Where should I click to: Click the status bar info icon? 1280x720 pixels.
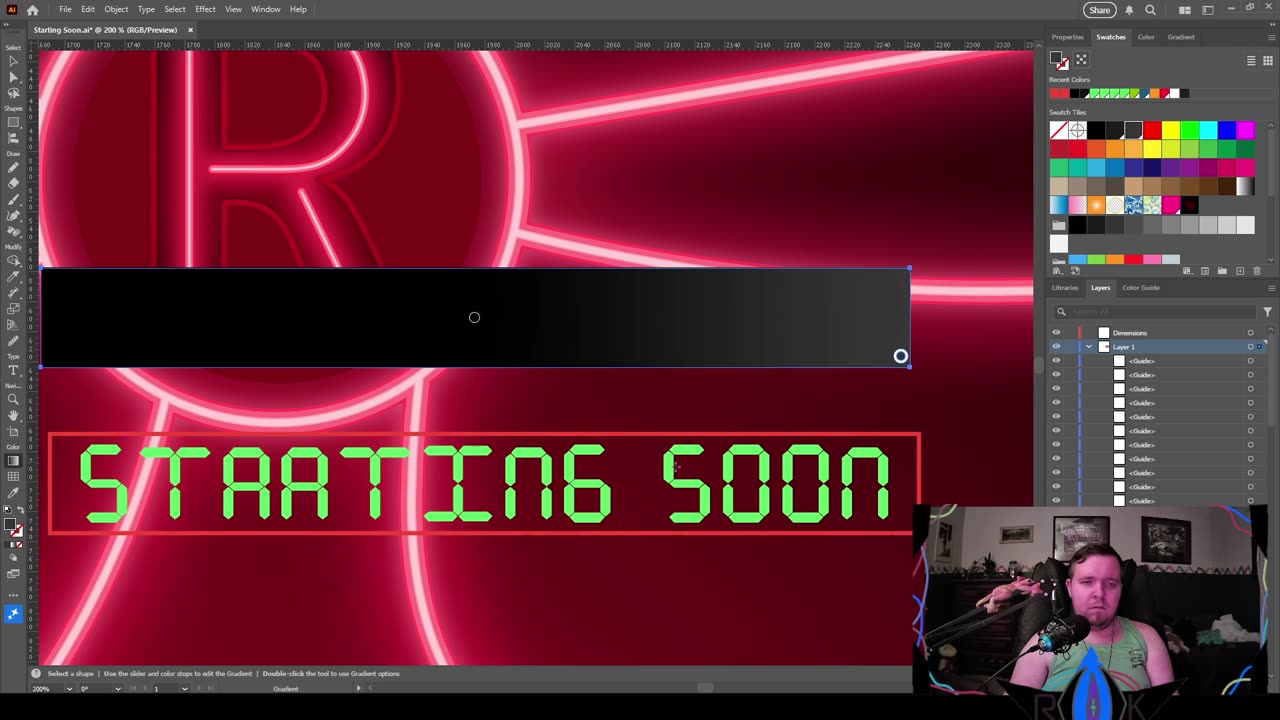click(36, 673)
